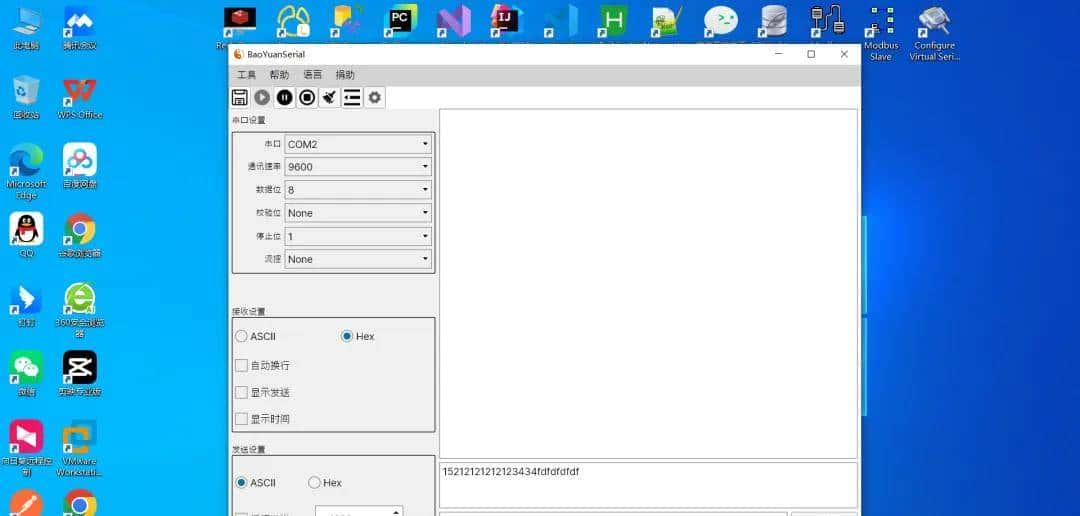Click the Configure Virtual Serial desktop icon
Viewport: 1080px width, 516px height.
pyautogui.click(x=934, y=32)
